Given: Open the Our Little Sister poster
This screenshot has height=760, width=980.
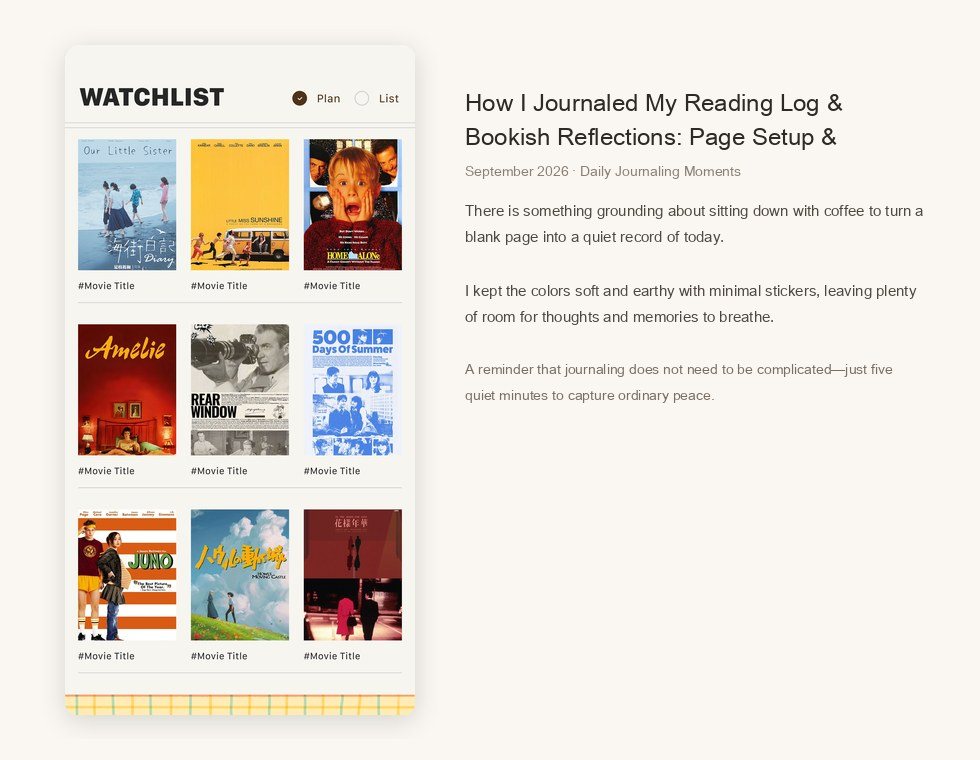Looking at the screenshot, I should coord(127,204).
